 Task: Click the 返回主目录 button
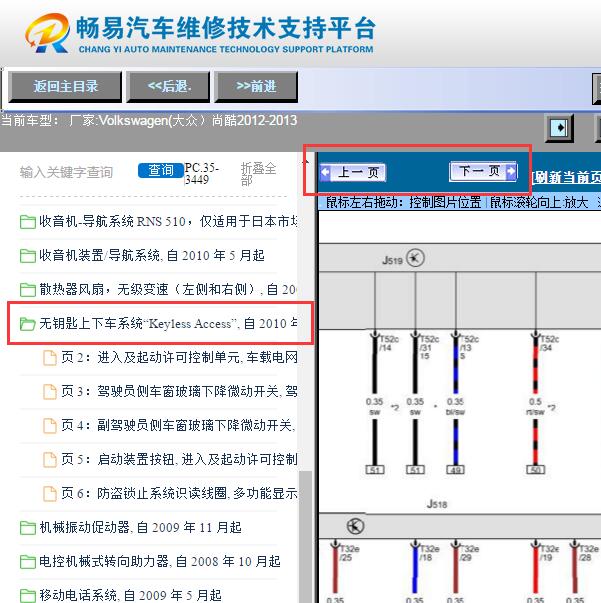[65, 87]
